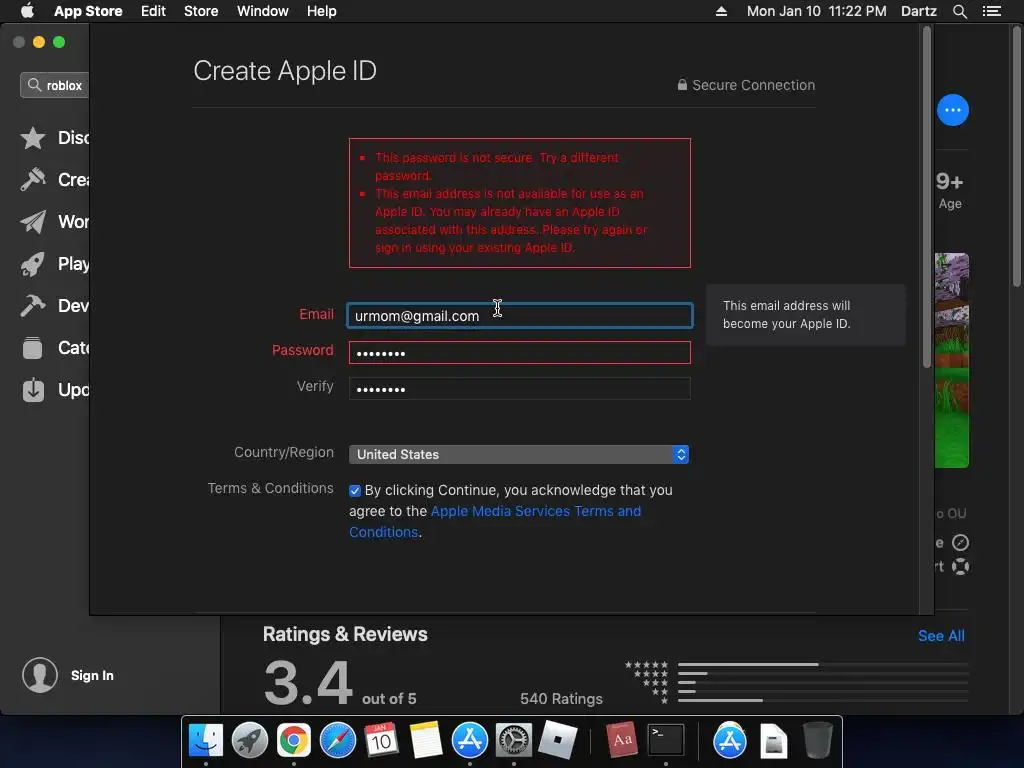Click Sign In in the sidebar

[x=92, y=675]
